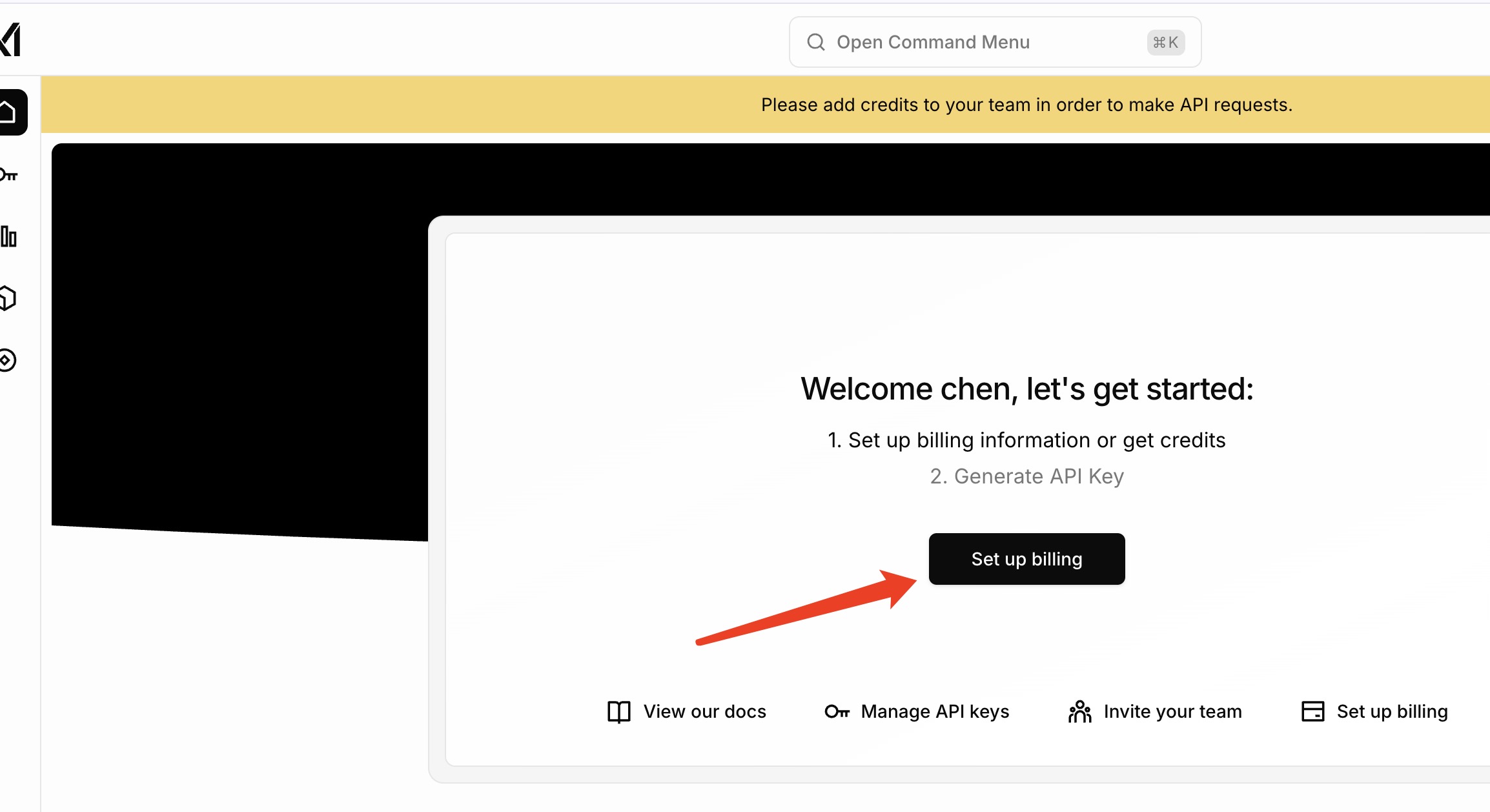
Task: Open the bottom Set up billing link
Action: tap(1374, 711)
